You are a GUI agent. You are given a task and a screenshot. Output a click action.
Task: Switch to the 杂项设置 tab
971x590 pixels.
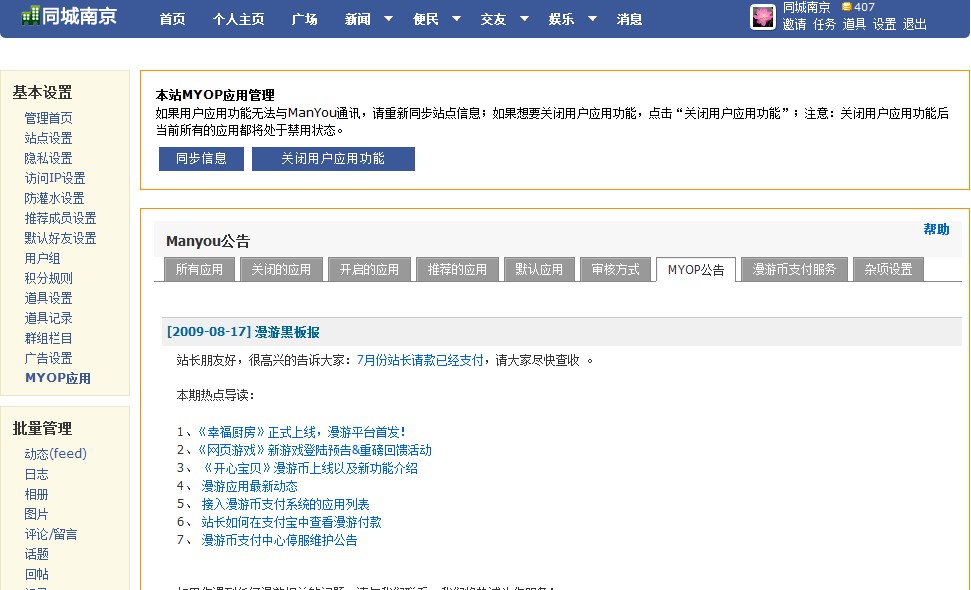click(x=888, y=269)
